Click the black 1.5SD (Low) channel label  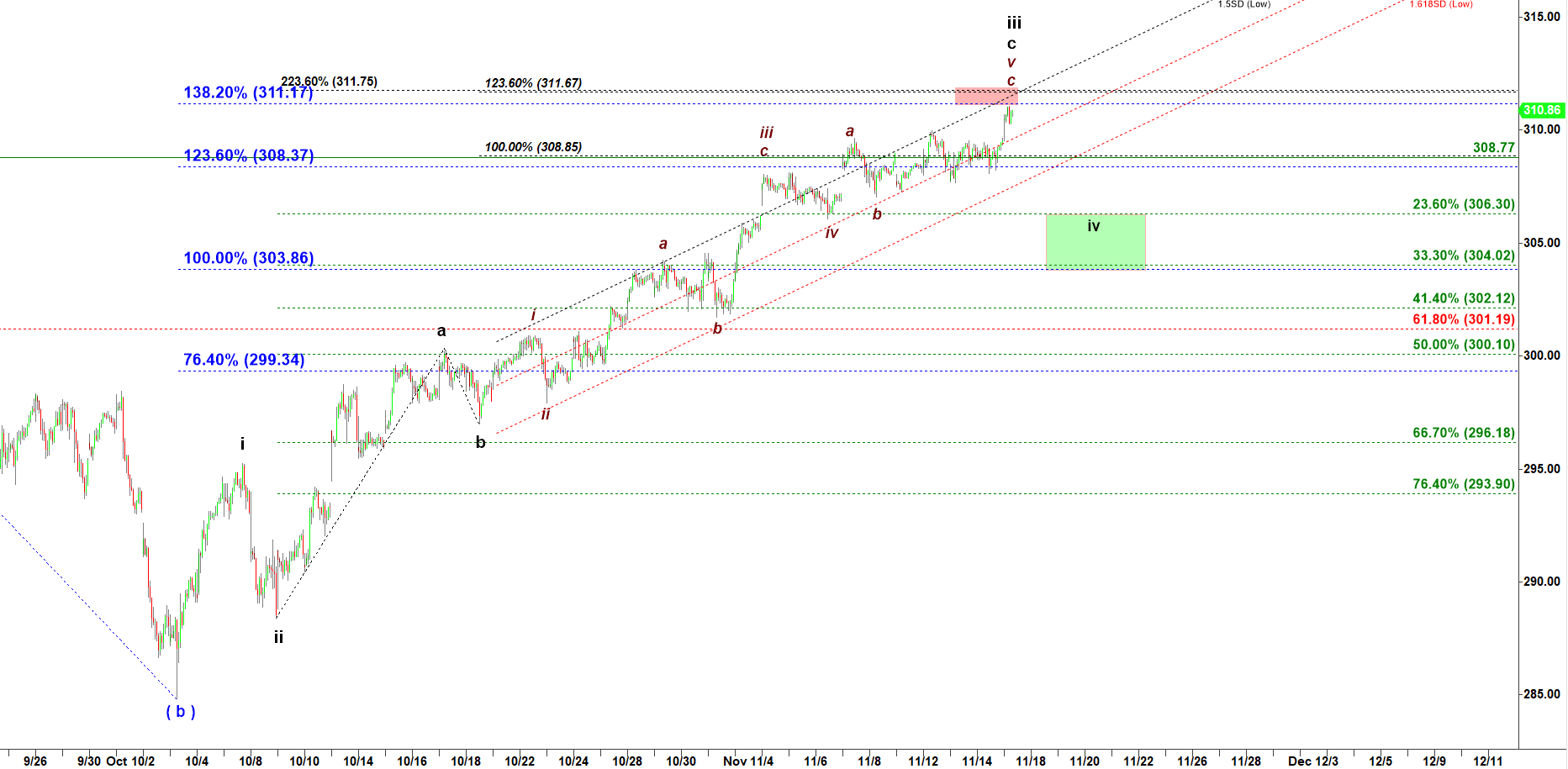1243,4
